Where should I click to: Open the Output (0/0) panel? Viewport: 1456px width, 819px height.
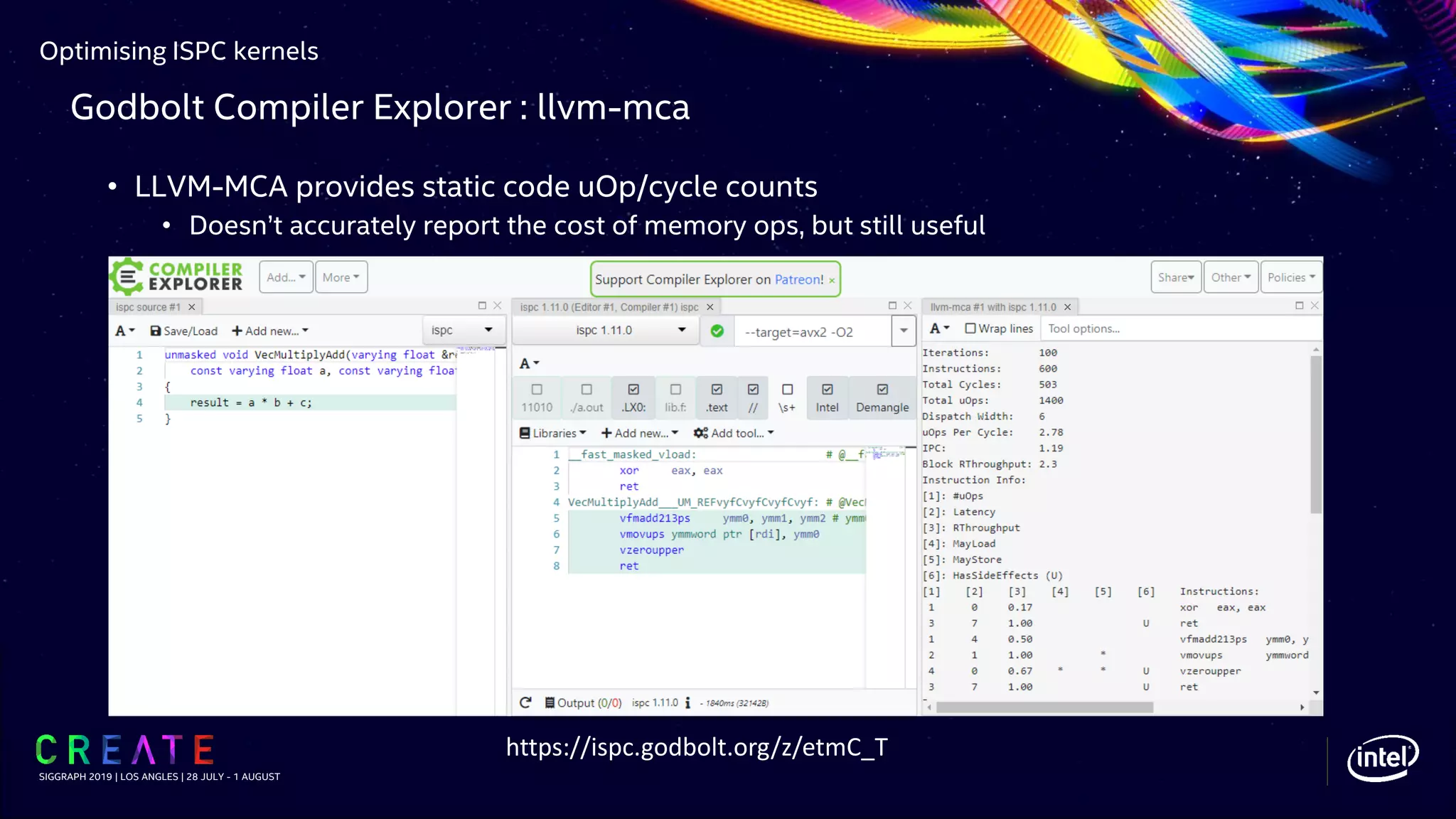coord(583,702)
